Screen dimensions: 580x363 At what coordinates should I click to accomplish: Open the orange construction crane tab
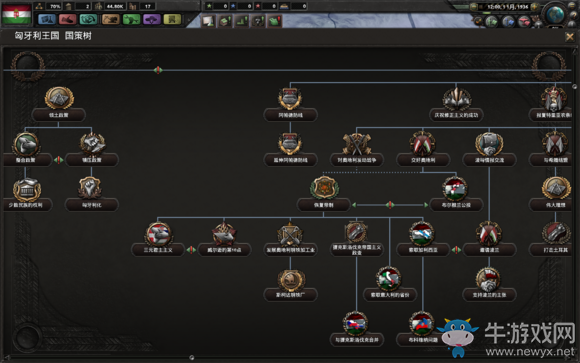pos(110,19)
